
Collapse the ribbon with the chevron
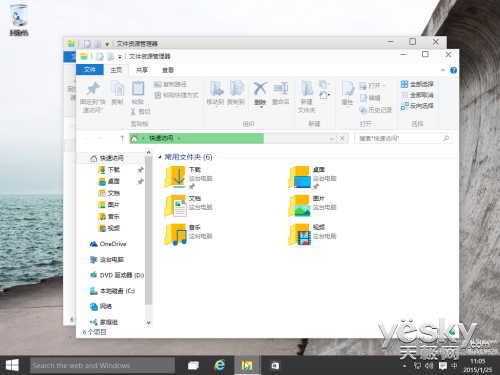tap(443, 70)
